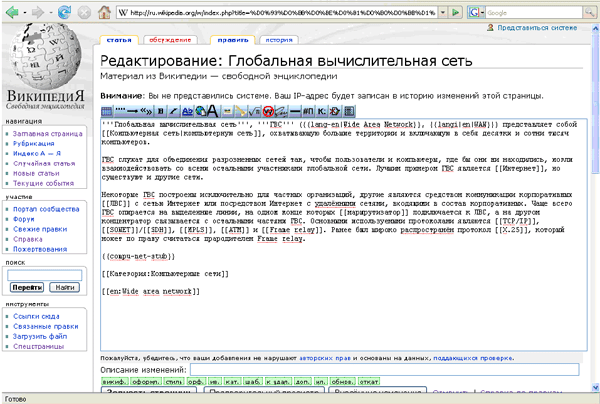The image size is (600, 404).
Task: Open Свежие правки link
Action: point(40,229)
